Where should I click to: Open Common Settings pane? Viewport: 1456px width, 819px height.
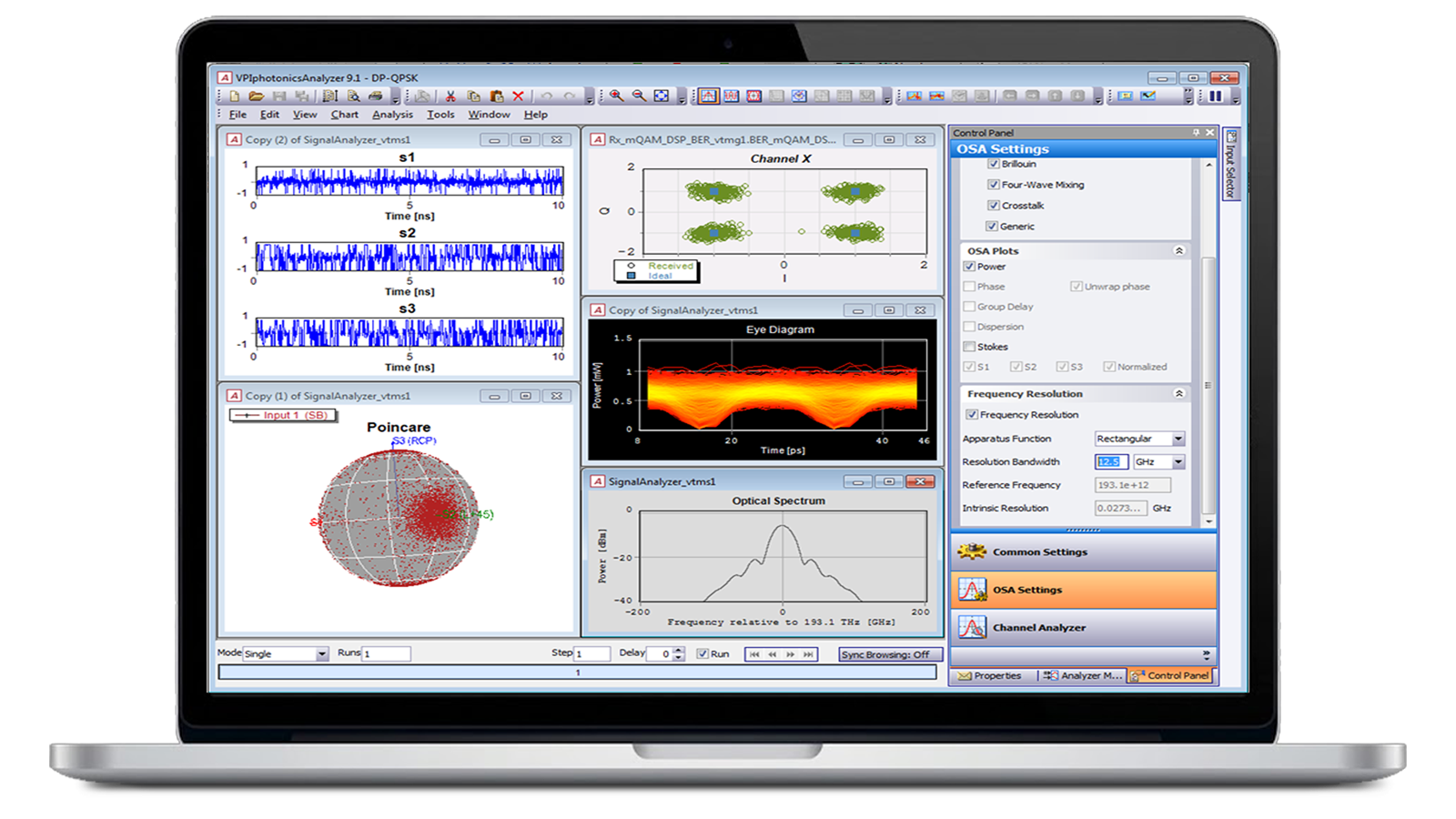1084,552
